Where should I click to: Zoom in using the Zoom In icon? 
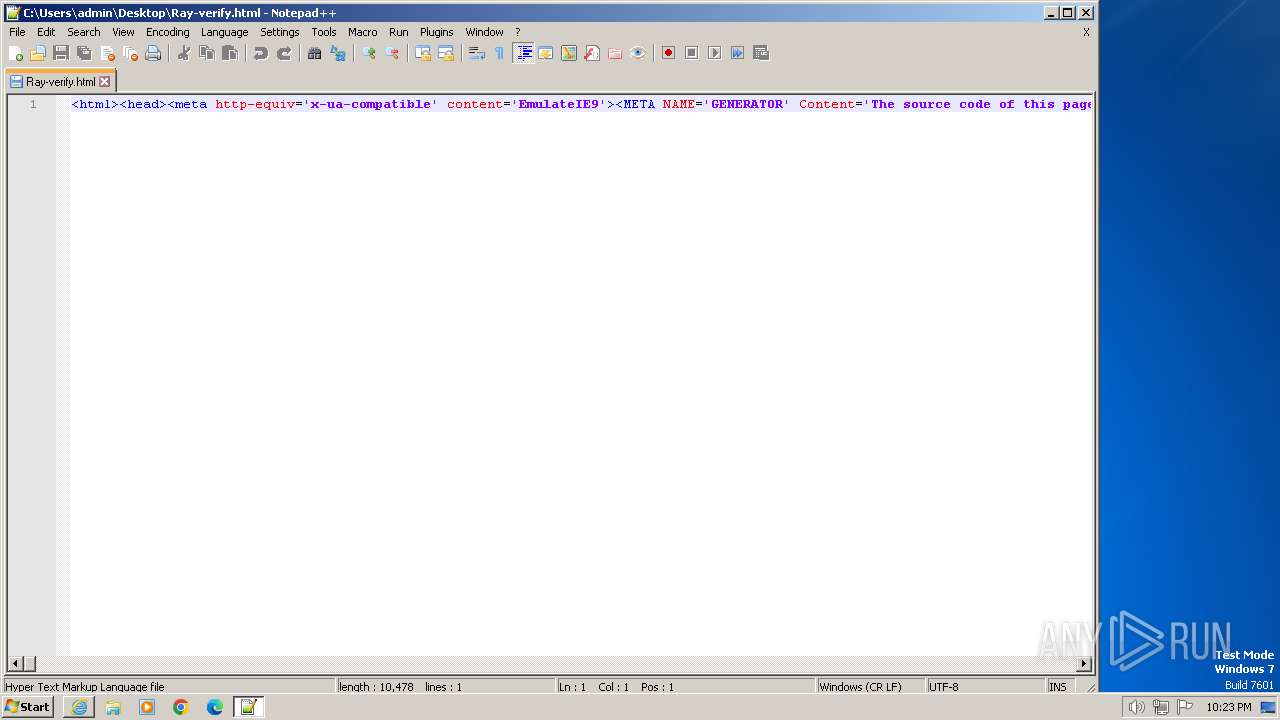click(369, 53)
